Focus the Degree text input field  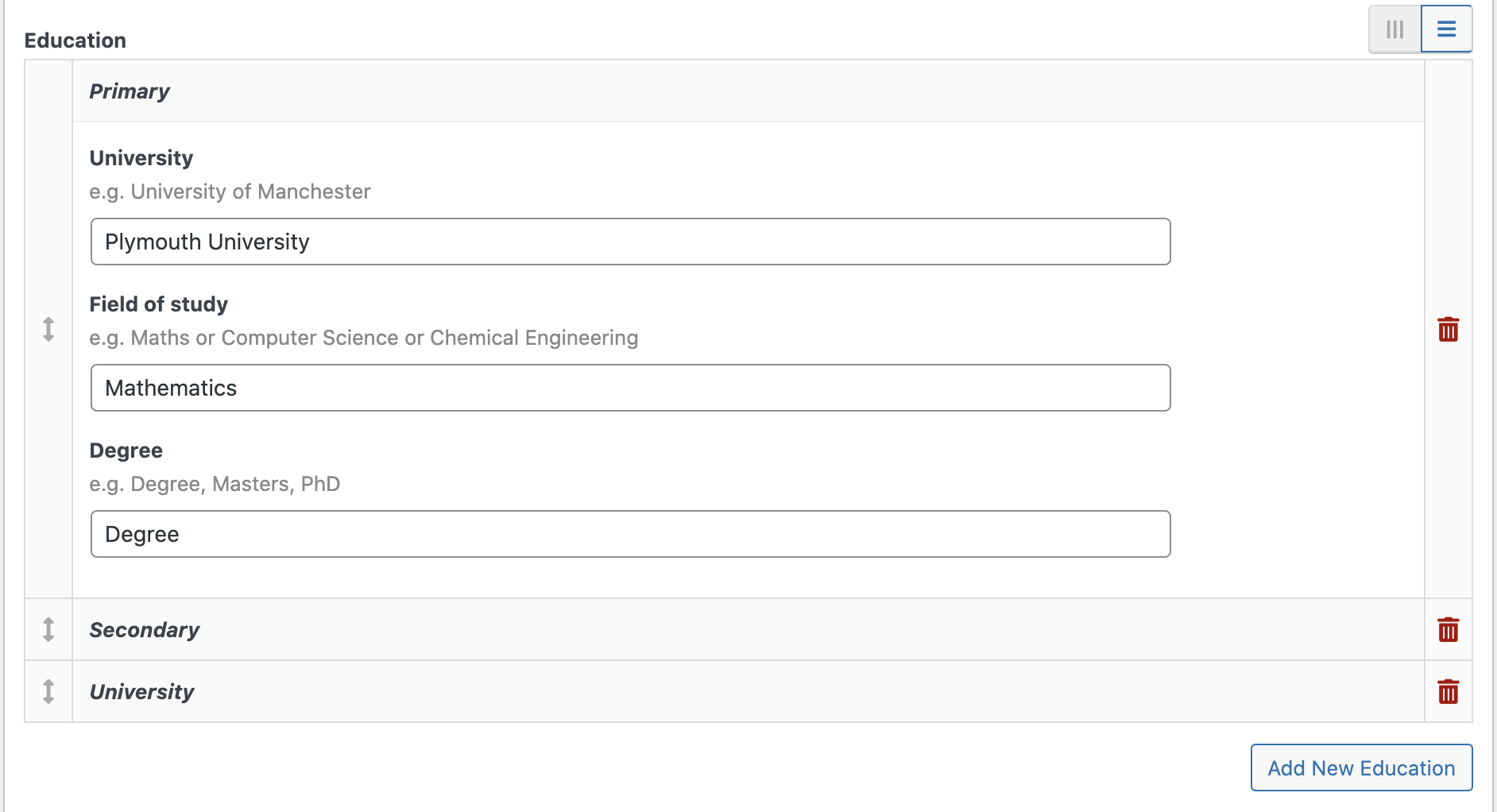click(630, 534)
